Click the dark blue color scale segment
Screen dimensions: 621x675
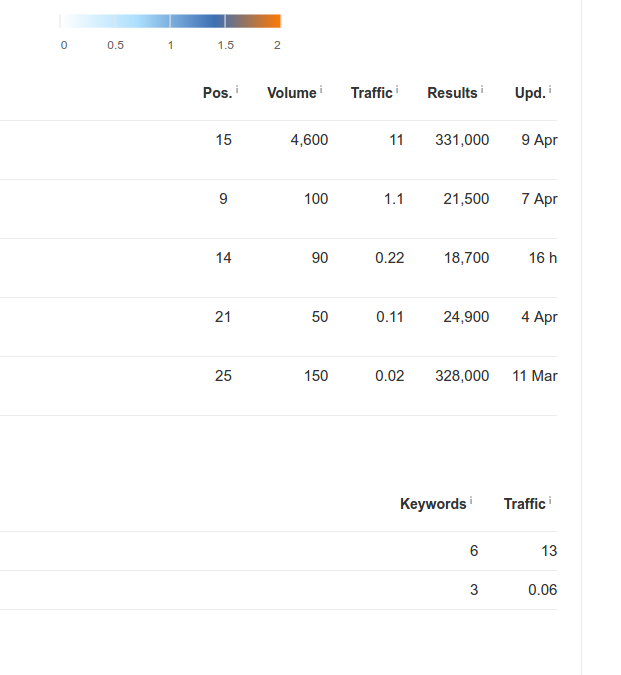pyautogui.click(x=197, y=21)
